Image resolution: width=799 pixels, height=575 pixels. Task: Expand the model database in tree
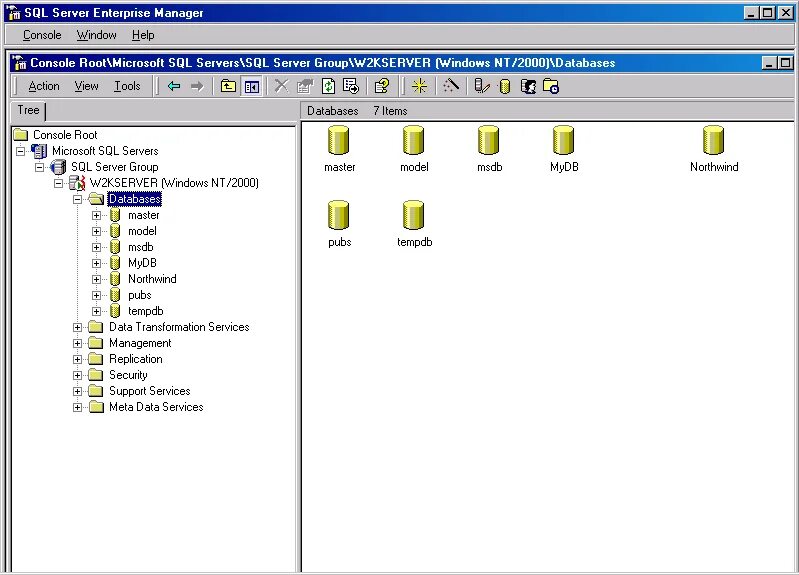click(x=96, y=231)
